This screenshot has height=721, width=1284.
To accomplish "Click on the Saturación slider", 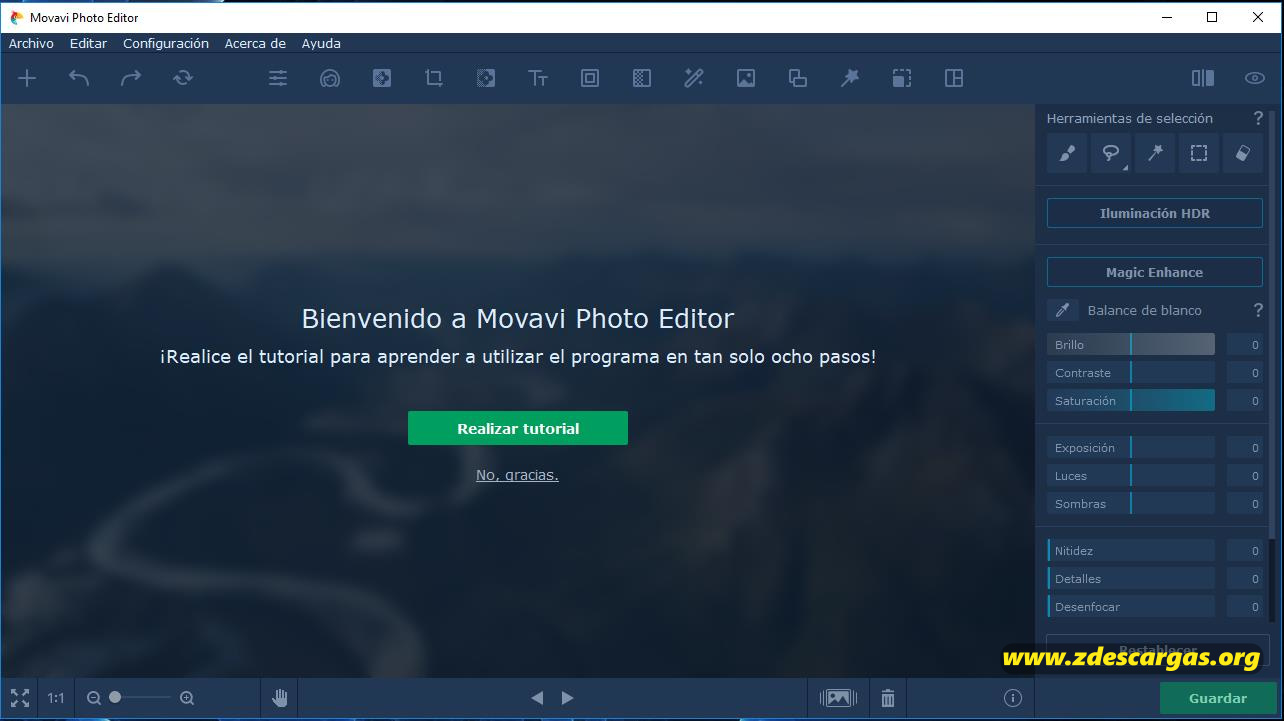I will pyautogui.click(x=1131, y=401).
